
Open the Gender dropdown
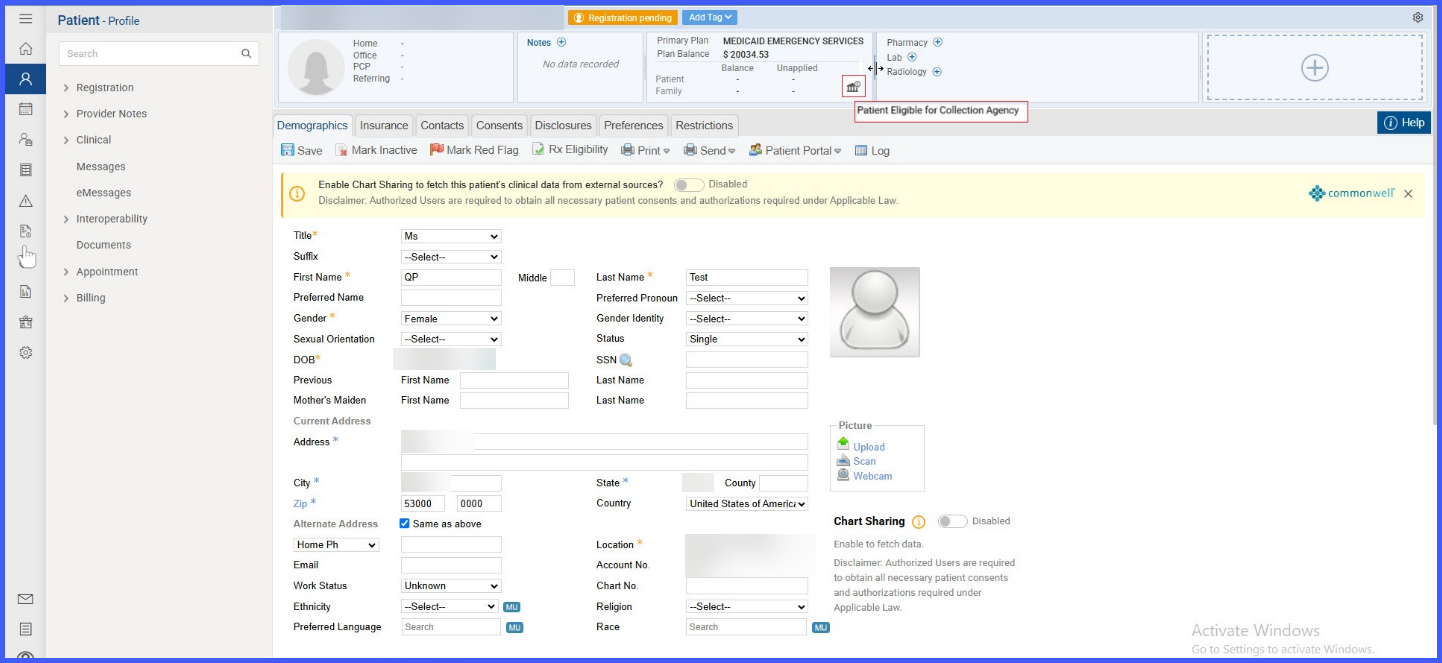pyautogui.click(x=451, y=318)
